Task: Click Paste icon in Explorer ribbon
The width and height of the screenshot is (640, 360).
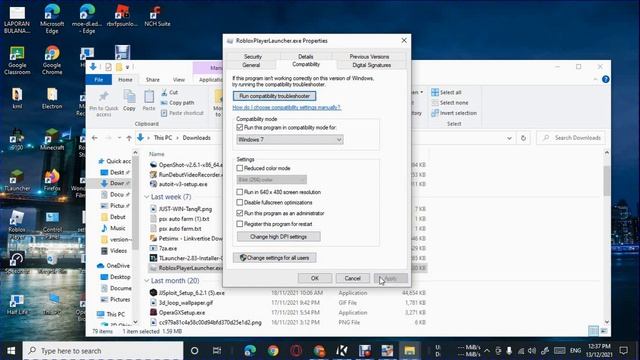Action: tap(149, 101)
